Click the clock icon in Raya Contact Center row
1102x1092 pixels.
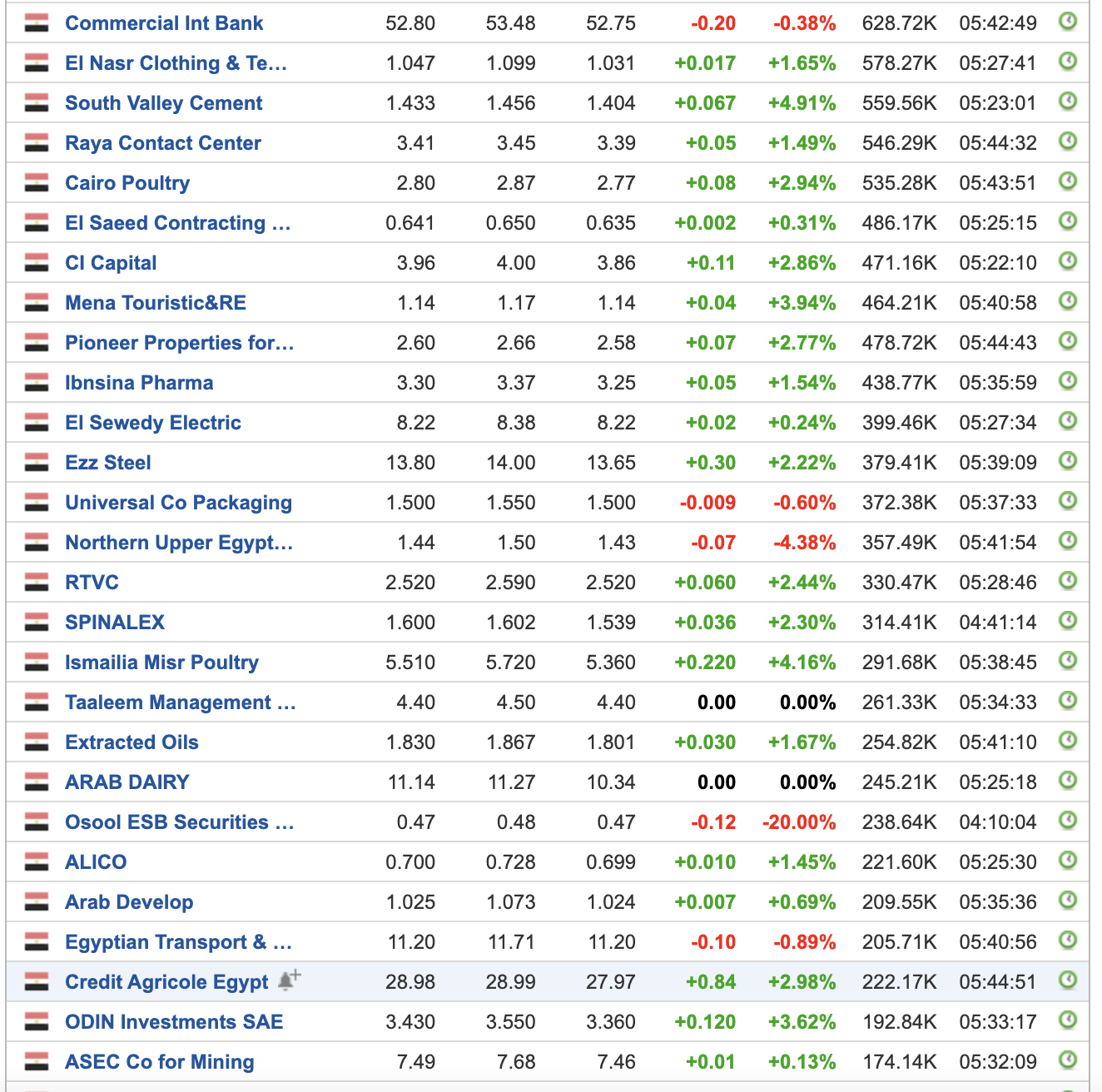pos(1068,141)
